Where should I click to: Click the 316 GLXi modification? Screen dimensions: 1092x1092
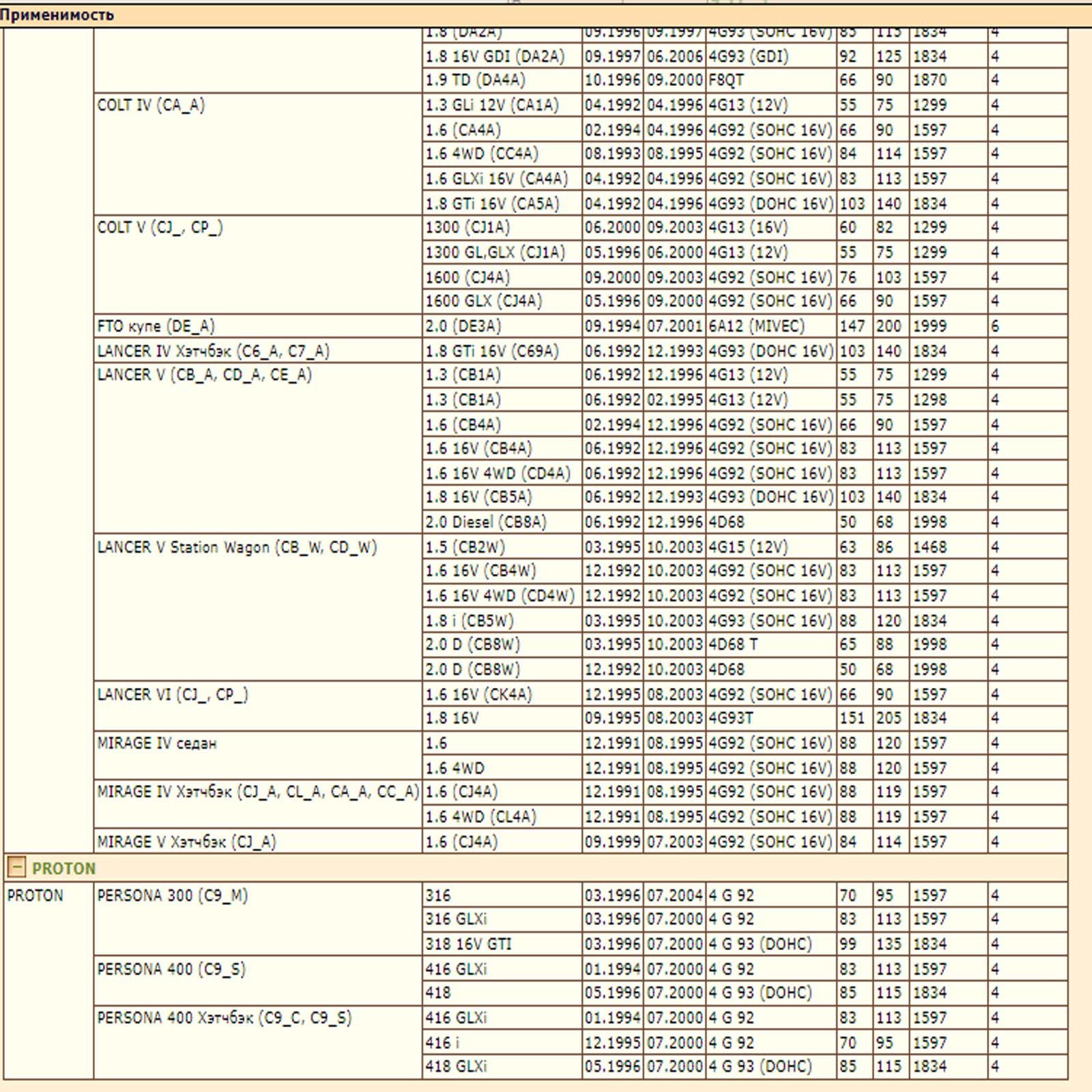point(502,919)
